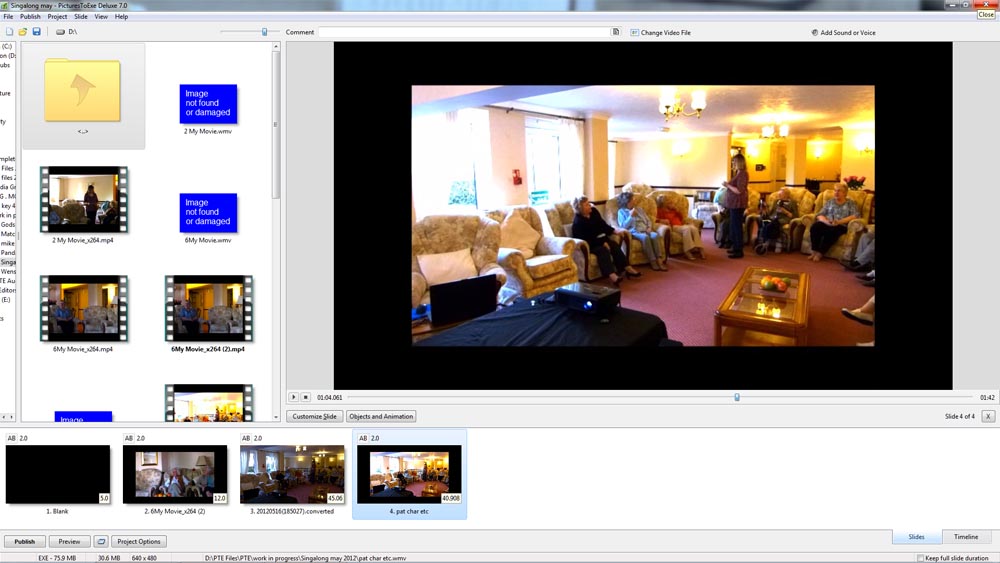This screenshot has height=563, width=1000.
Task: Enable Keep full slide duration checkbox
Action: point(920,558)
